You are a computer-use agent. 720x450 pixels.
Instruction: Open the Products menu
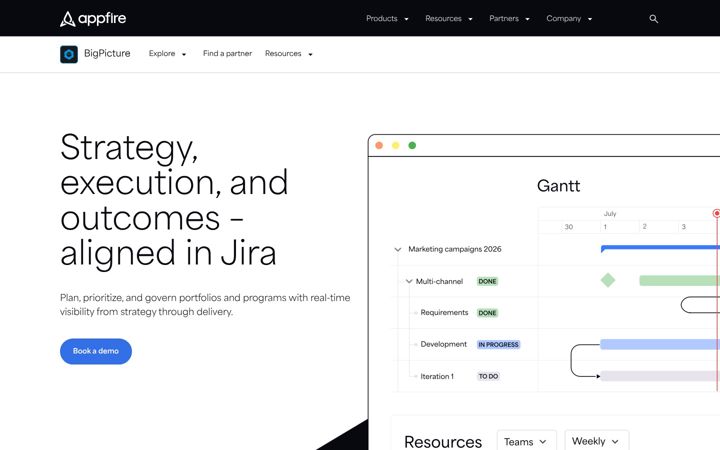(387, 18)
